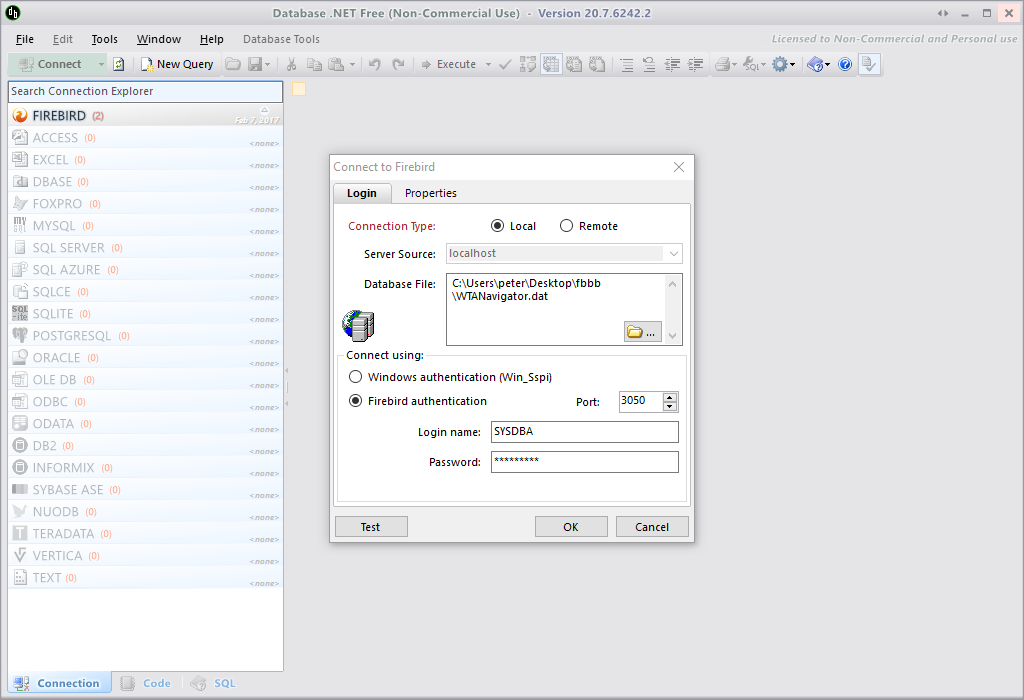The width and height of the screenshot is (1024, 700).
Task: Click the document checkmark toolbar icon
Action: tap(869, 64)
